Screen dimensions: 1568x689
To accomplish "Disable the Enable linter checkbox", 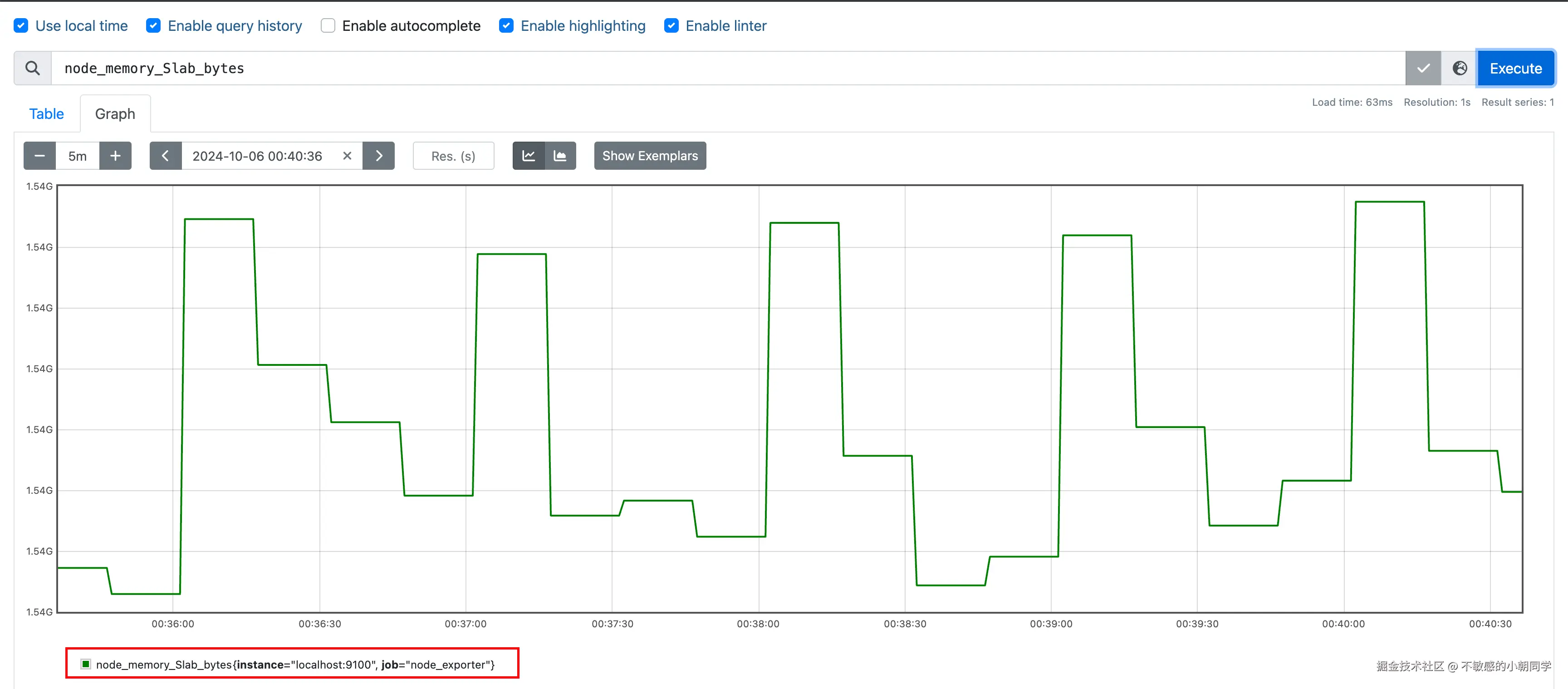I will click(671, 25).
